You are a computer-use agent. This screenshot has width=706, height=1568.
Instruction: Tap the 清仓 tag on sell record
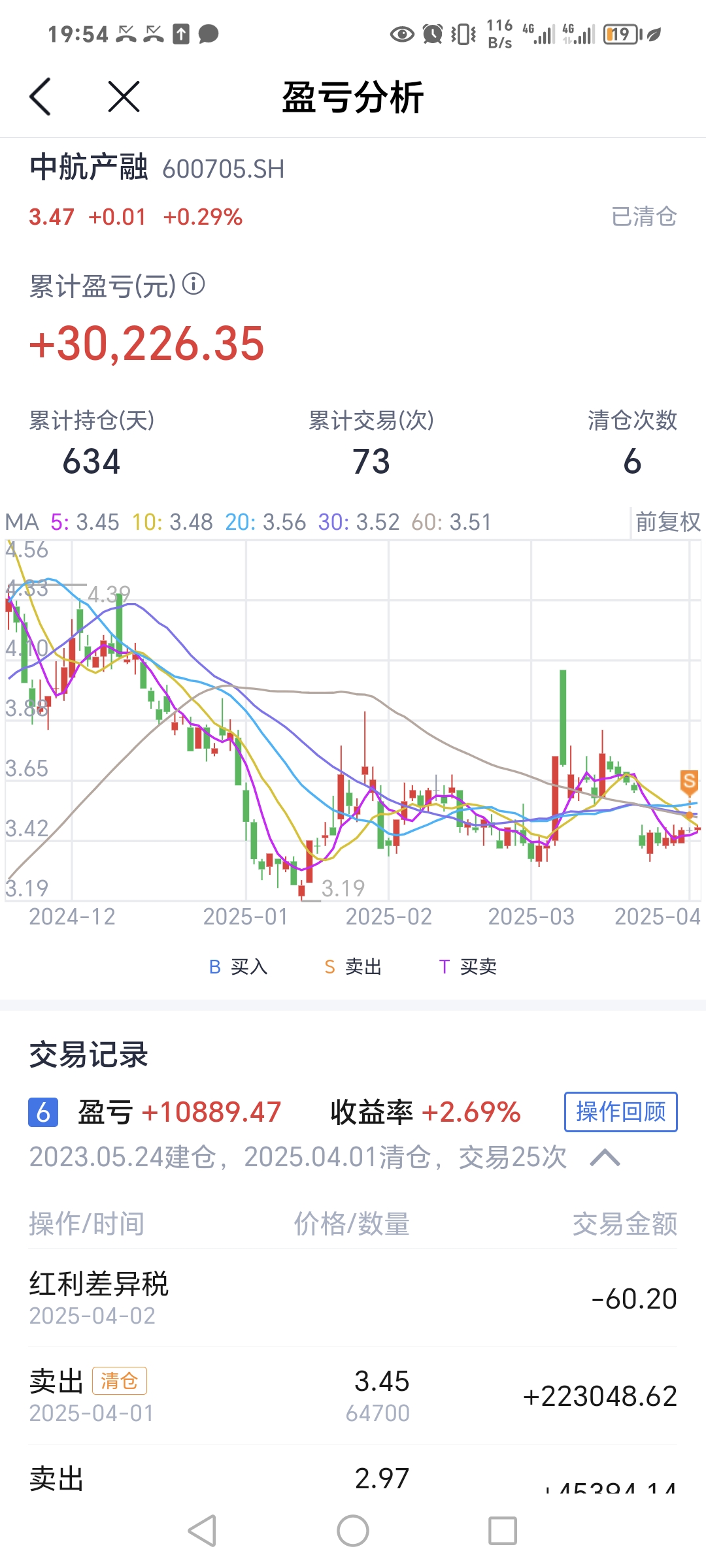[x=120, y=1380]
